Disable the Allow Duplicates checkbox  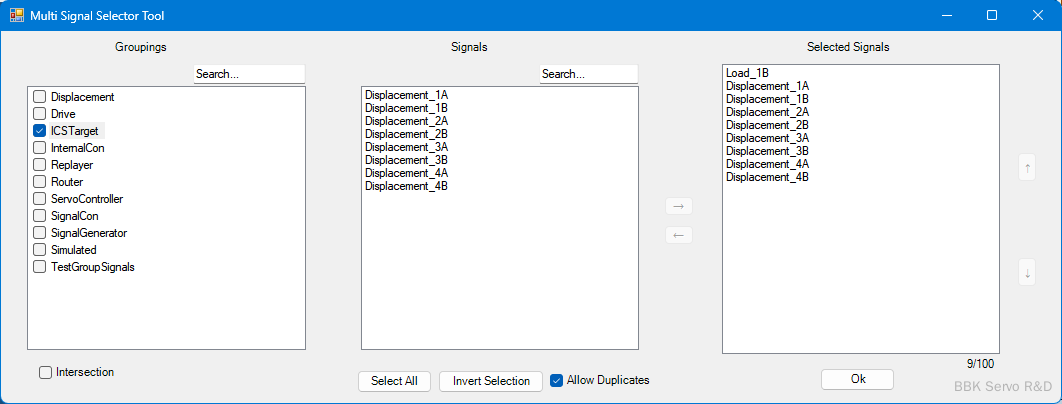coord(557,380)
